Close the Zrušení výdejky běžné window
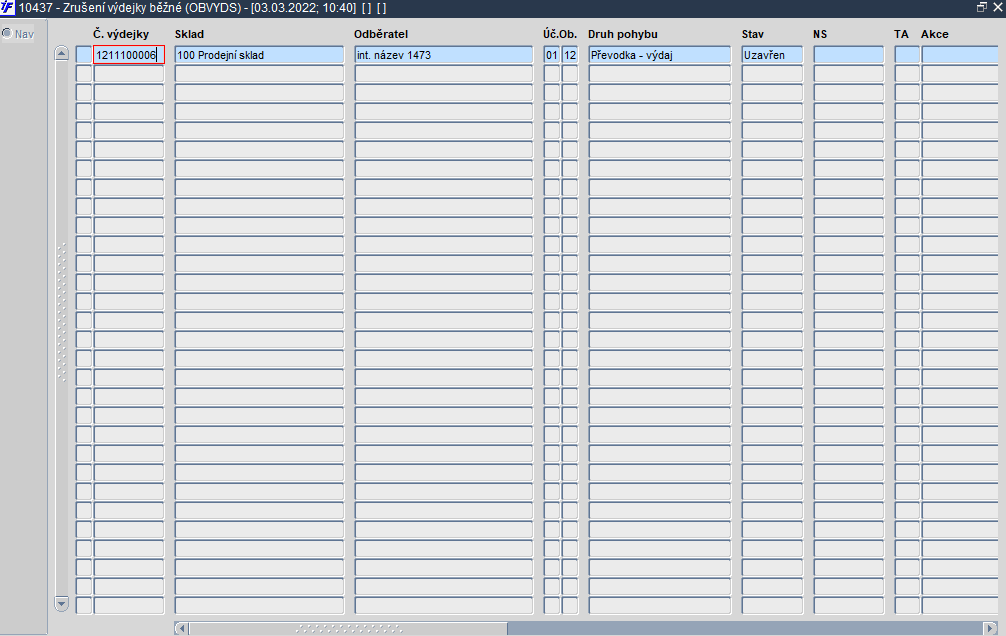 [x=998, y=8]
